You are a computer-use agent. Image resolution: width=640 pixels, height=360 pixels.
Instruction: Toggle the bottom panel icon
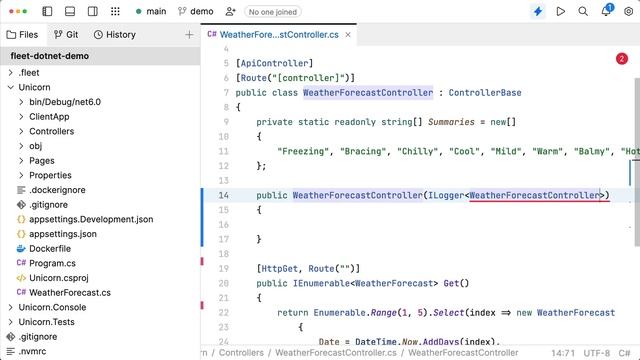pyautogui.click(x=70, y=11)
